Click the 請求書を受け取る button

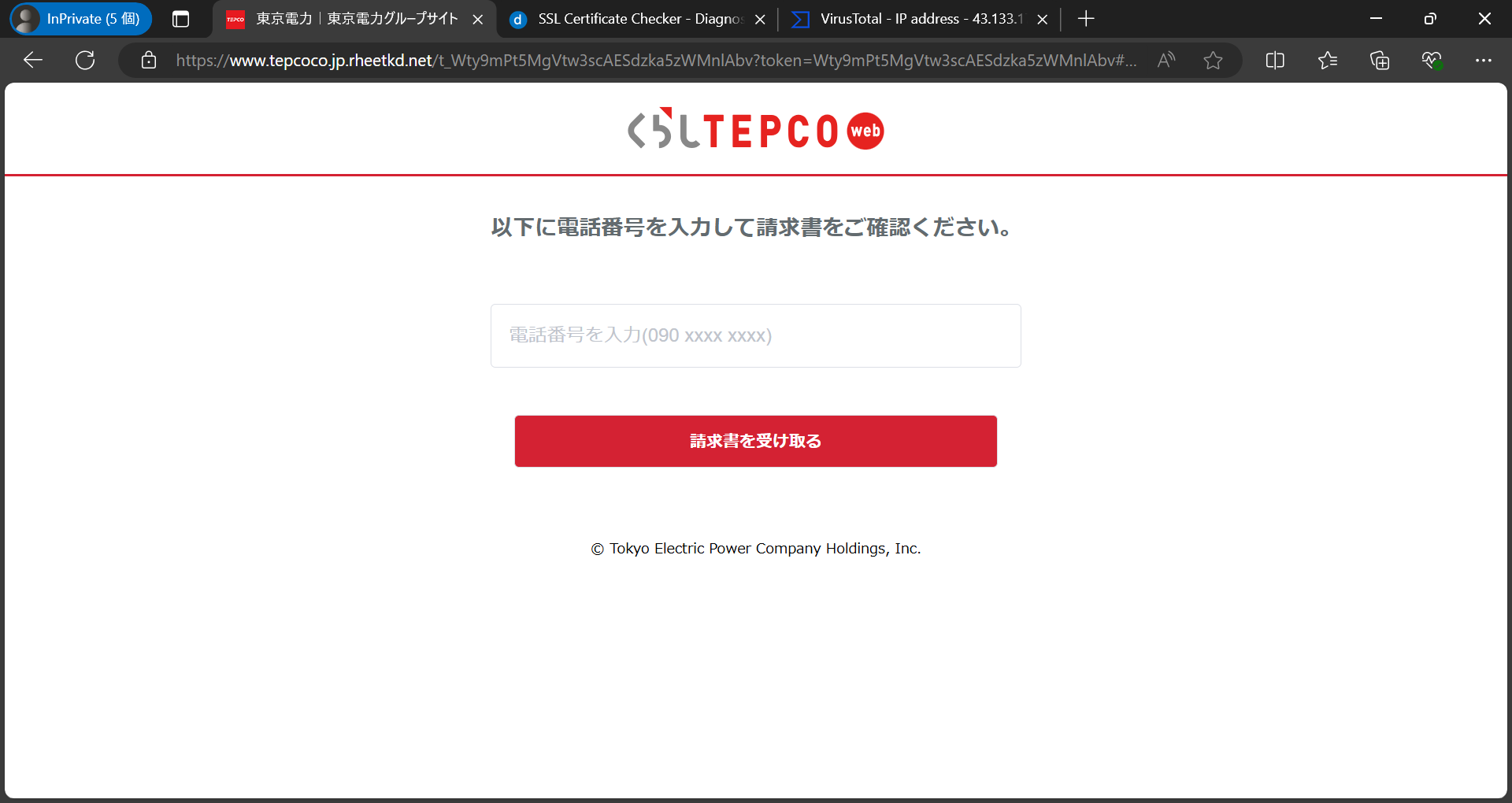click(x=756, y=441)
